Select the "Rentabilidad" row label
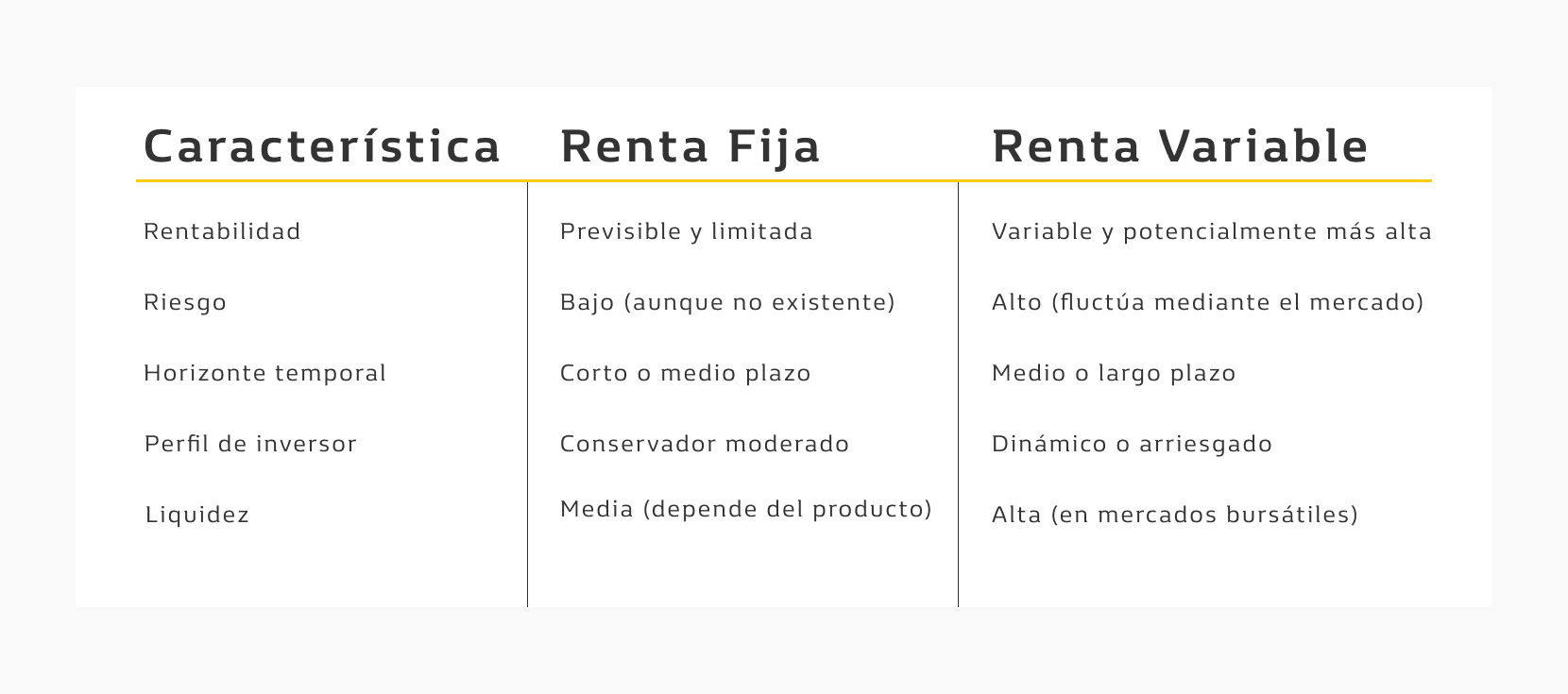Viewport: 1568px width, 694px height. tap(222, 231)
